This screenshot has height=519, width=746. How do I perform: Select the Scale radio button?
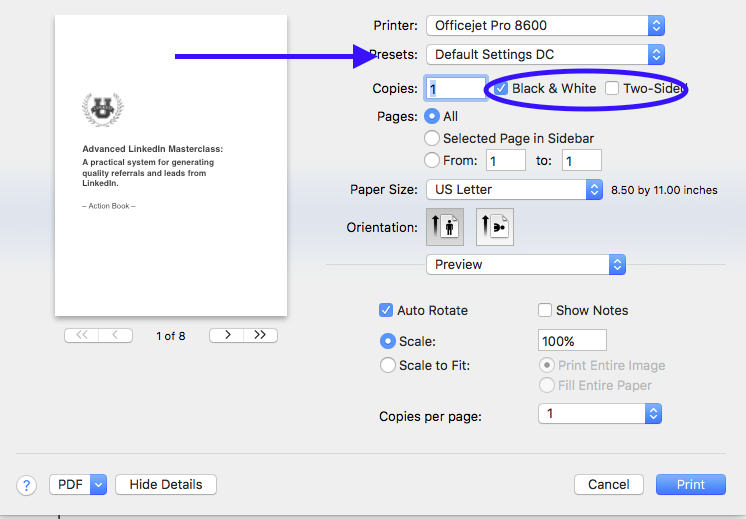388,341
